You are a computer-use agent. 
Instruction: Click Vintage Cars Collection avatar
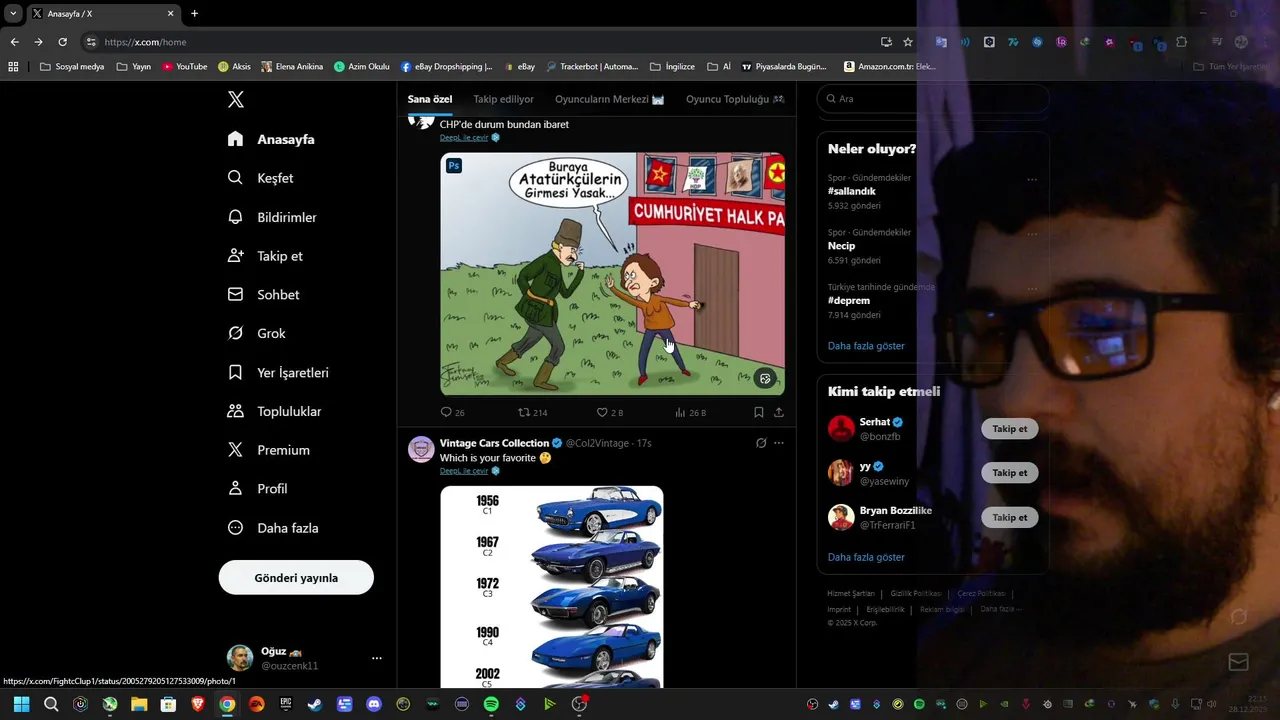tap(421, 449)
